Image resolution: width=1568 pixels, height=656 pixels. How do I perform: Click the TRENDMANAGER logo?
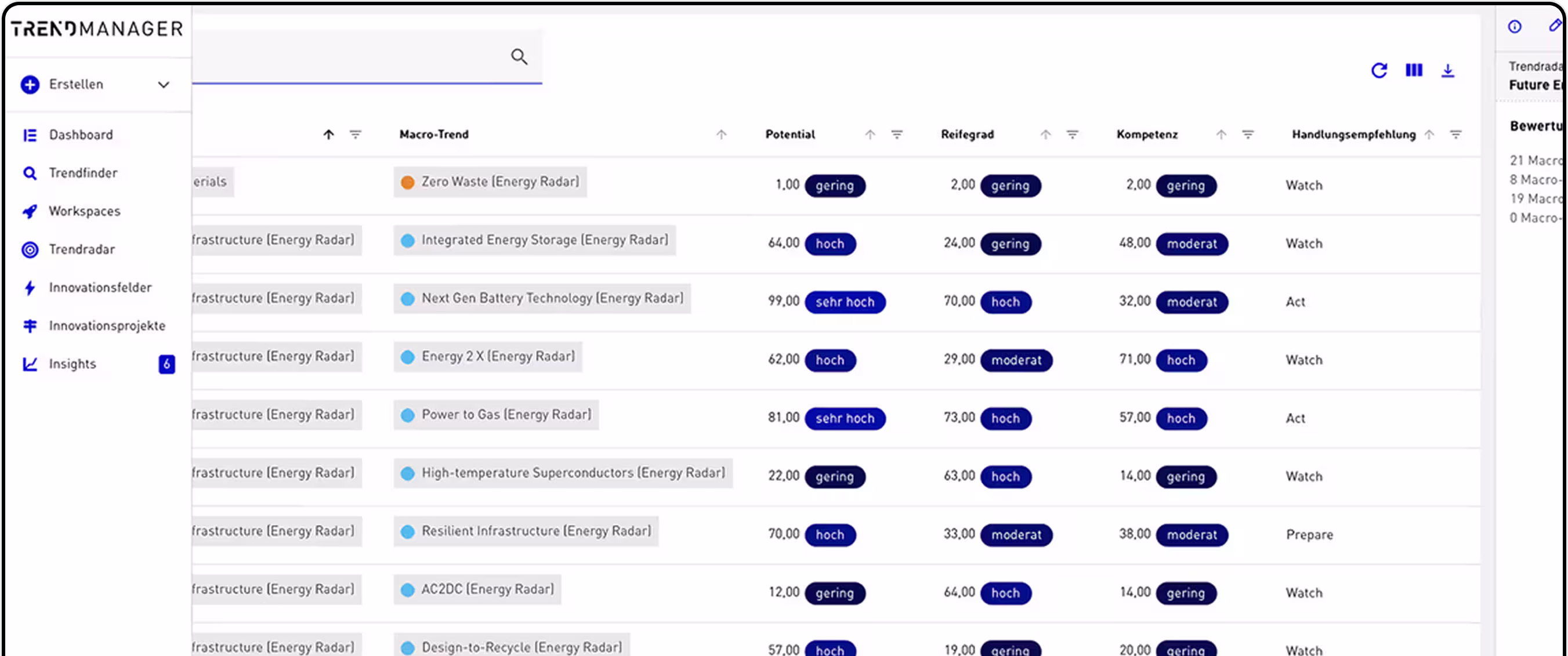tap(97, 29)
